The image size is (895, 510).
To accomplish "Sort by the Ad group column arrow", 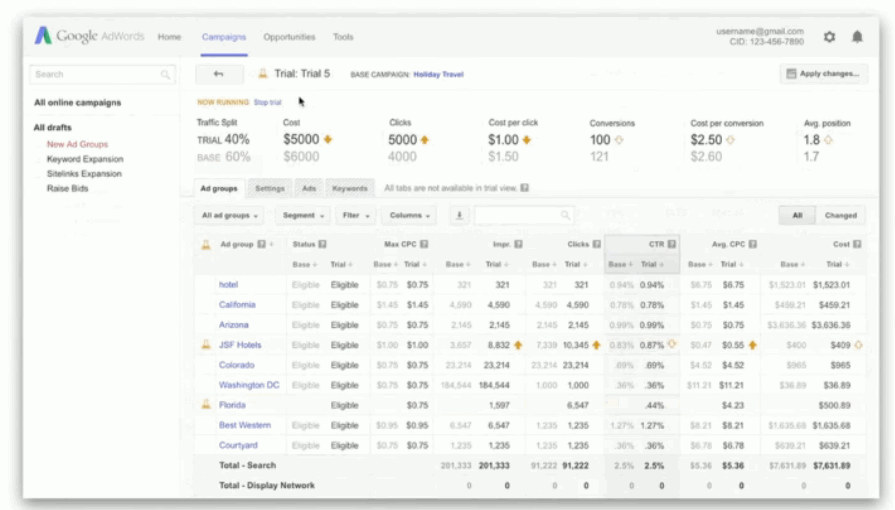I will 272,244.
